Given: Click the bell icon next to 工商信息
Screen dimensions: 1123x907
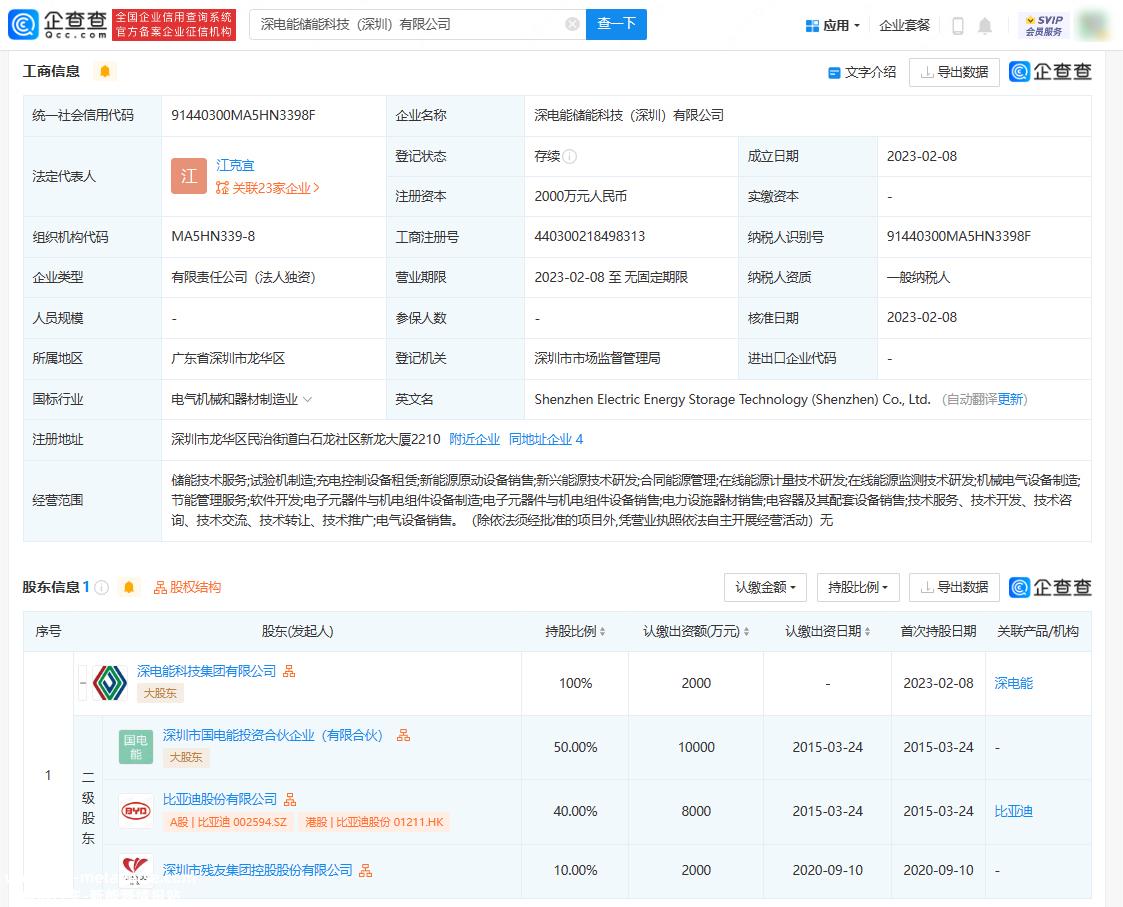Looking at the screenshot, I should pos(105,71).
